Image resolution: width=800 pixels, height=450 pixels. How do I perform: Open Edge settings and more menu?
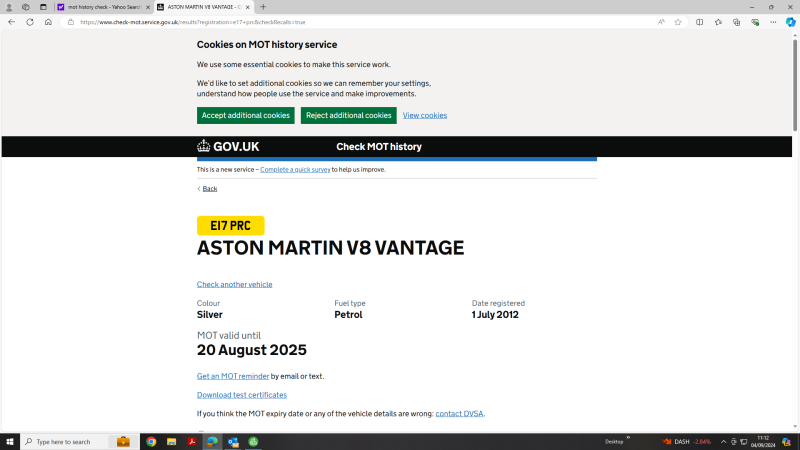pos(773,22)
